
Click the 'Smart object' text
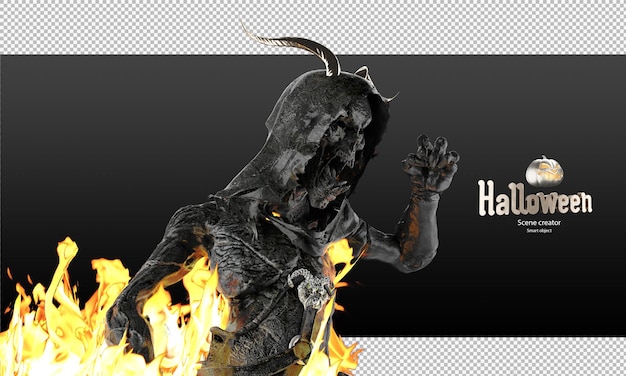coord(539,231)
